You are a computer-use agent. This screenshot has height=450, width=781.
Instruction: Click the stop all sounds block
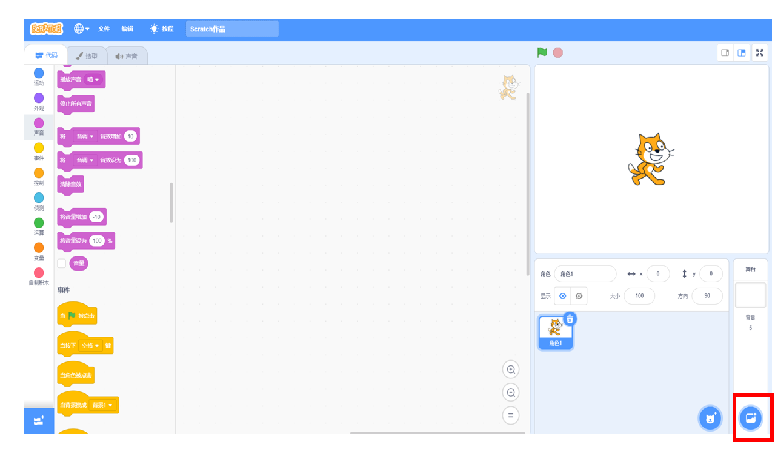coord(76,104)
